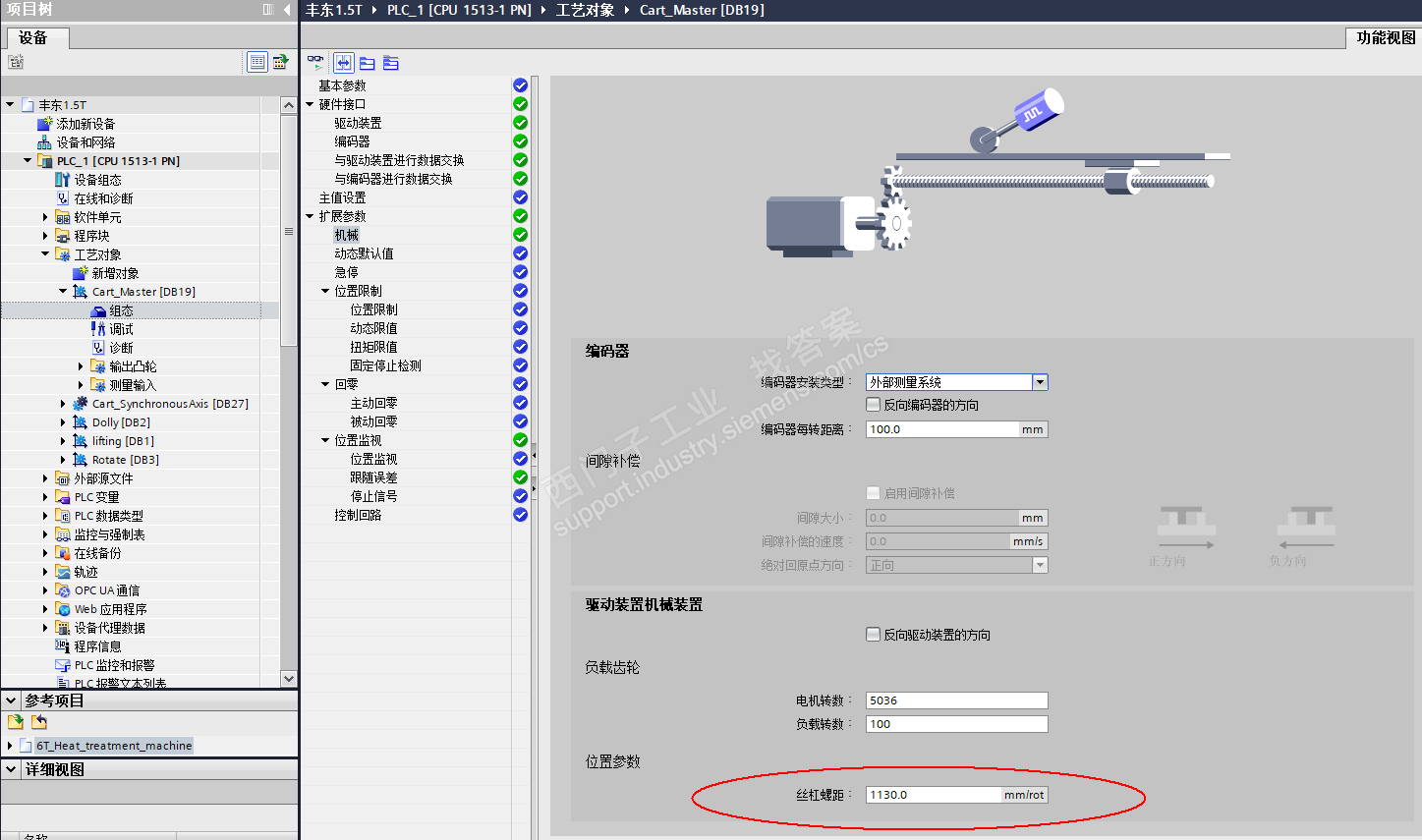
Task: Expand the 输出凸轮 node under Cart_Master
Action: coord(81,366)
